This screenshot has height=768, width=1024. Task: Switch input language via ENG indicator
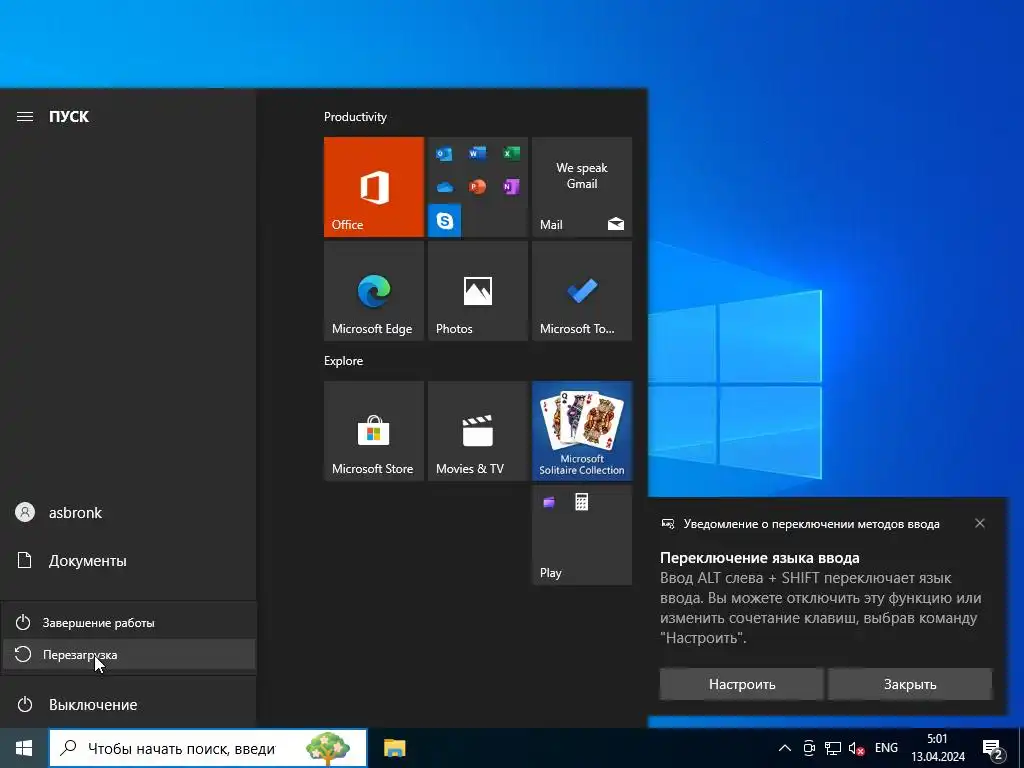pyautogui.click(x=886, y=748)
